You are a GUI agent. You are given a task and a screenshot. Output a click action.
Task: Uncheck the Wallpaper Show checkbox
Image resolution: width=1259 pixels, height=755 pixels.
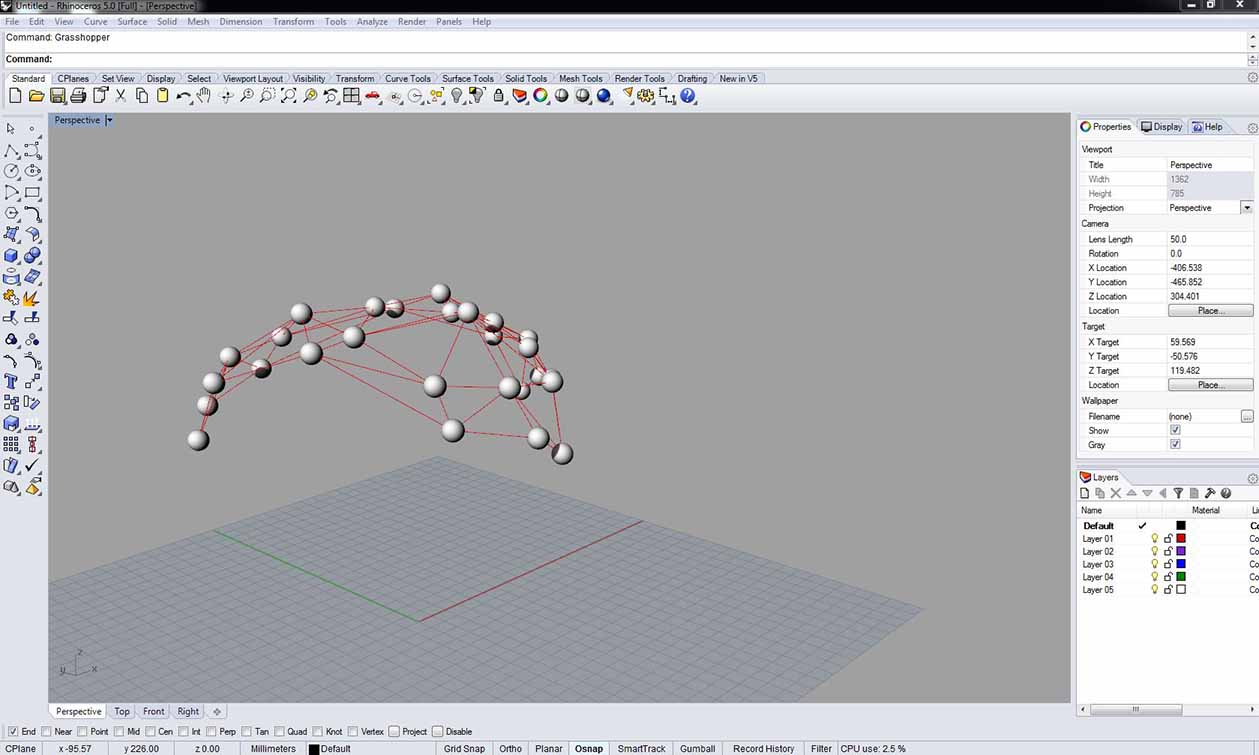[x=1175, y=430]
